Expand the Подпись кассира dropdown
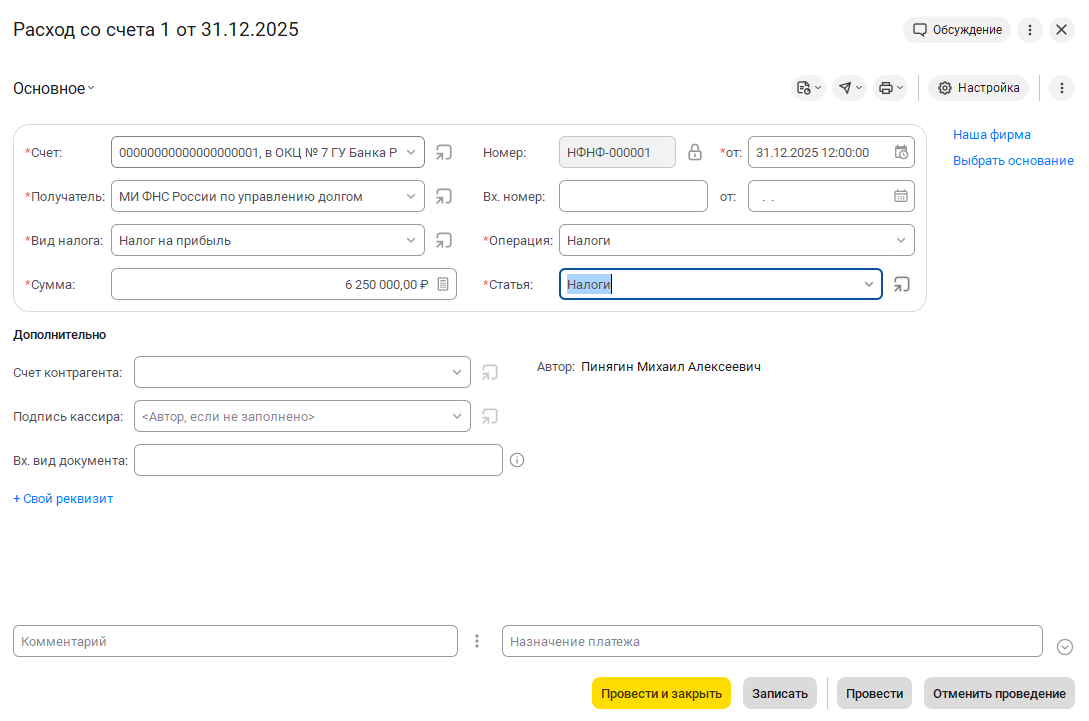This screenshot has width=1089, height=721. (457, 416)
